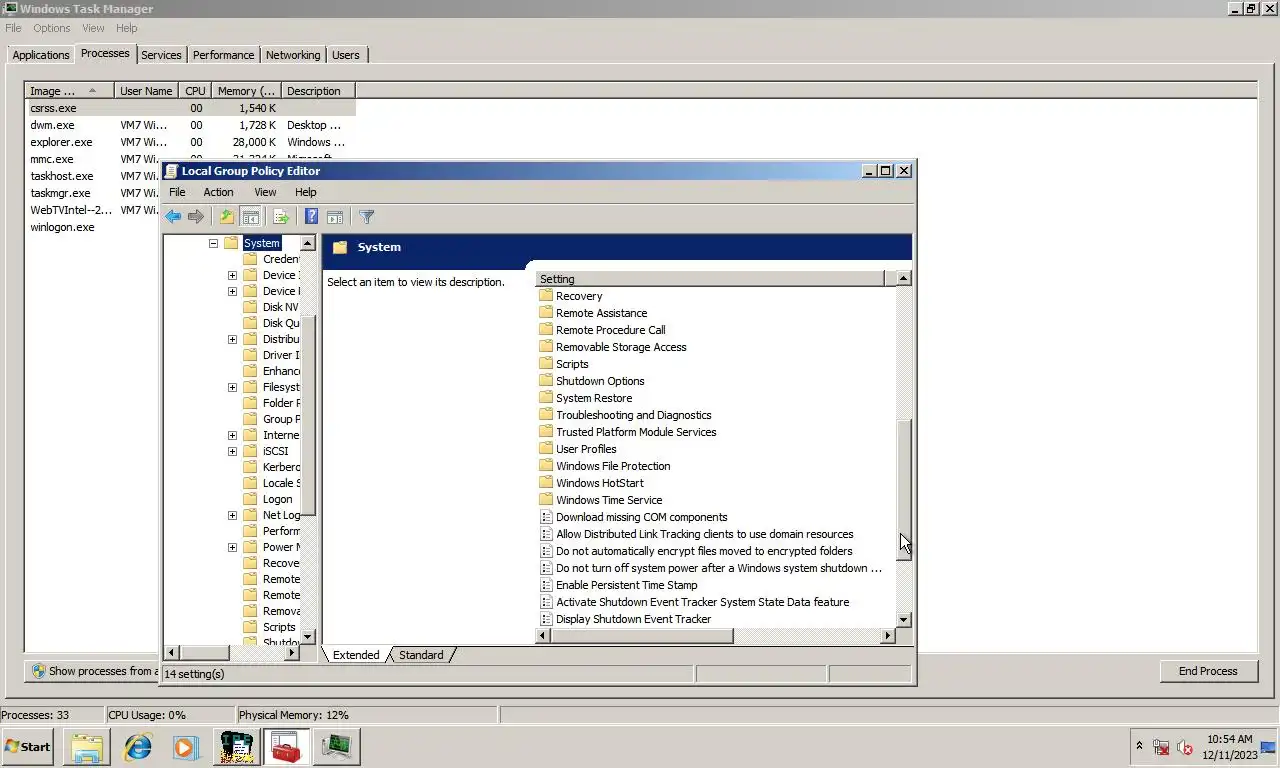This screenshot has width=1280, height=768.
Task: Select the dwm.exe process row
Action: pos(190,125)
